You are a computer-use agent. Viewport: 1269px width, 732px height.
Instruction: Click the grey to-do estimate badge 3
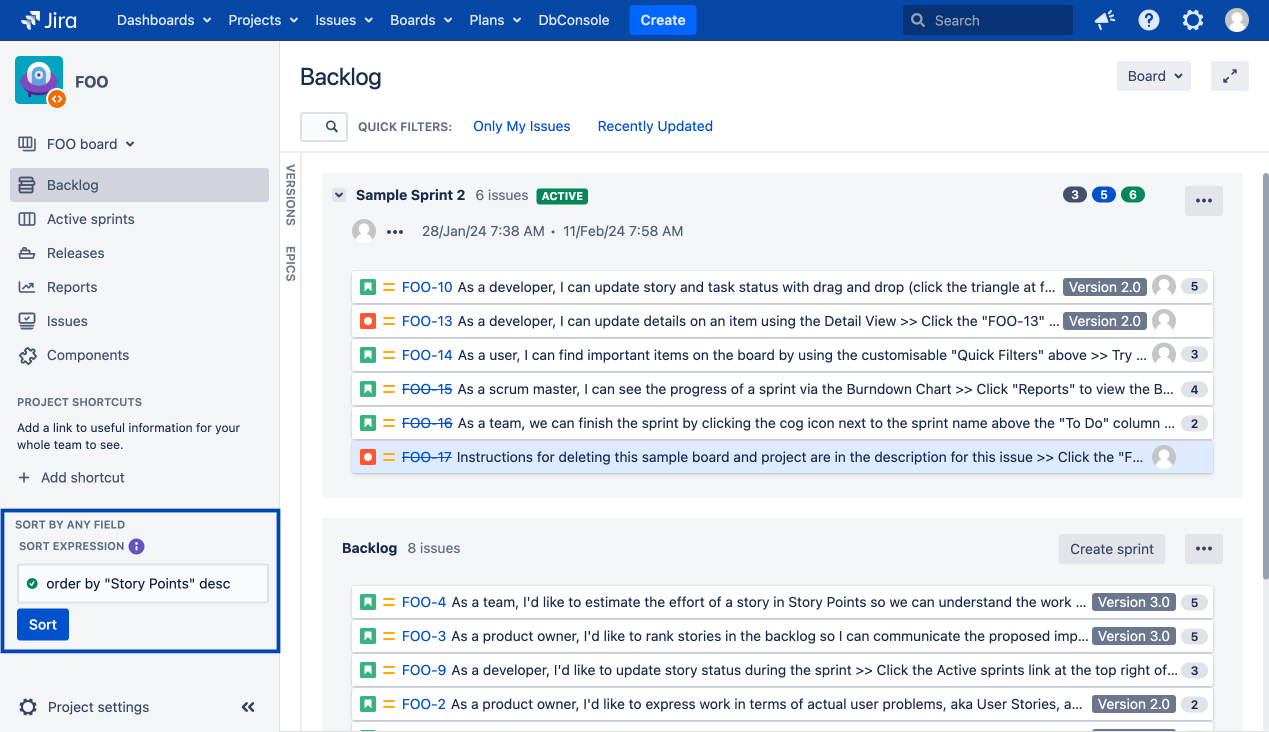coord(1075,195)
